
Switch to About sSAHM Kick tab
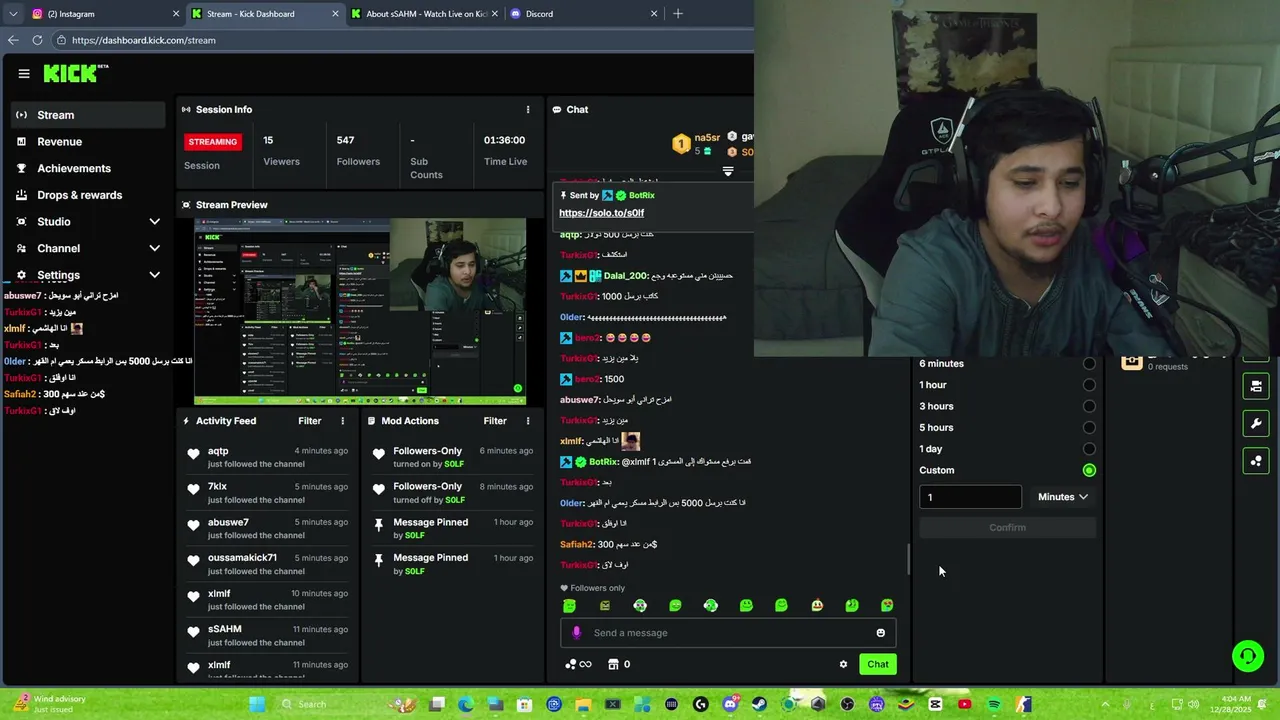pos(424,14)
